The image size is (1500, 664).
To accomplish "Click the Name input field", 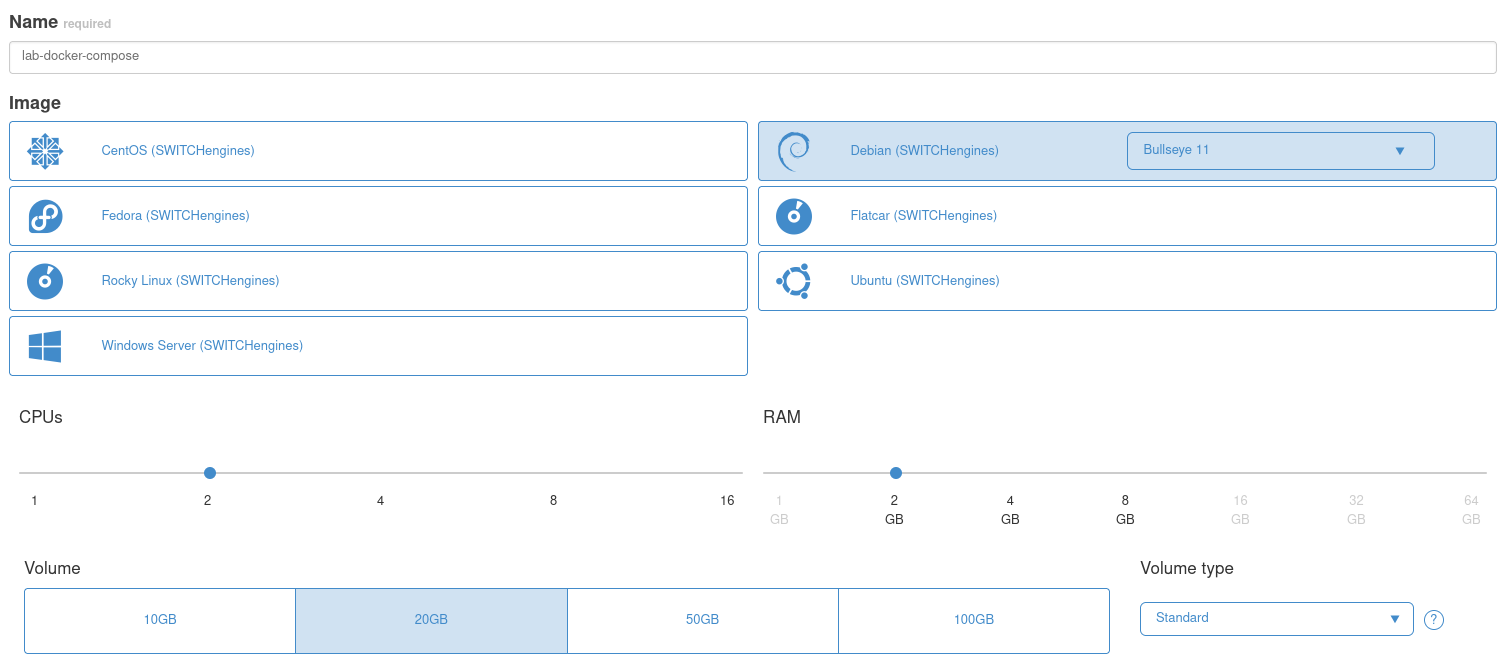I will 750,57.
